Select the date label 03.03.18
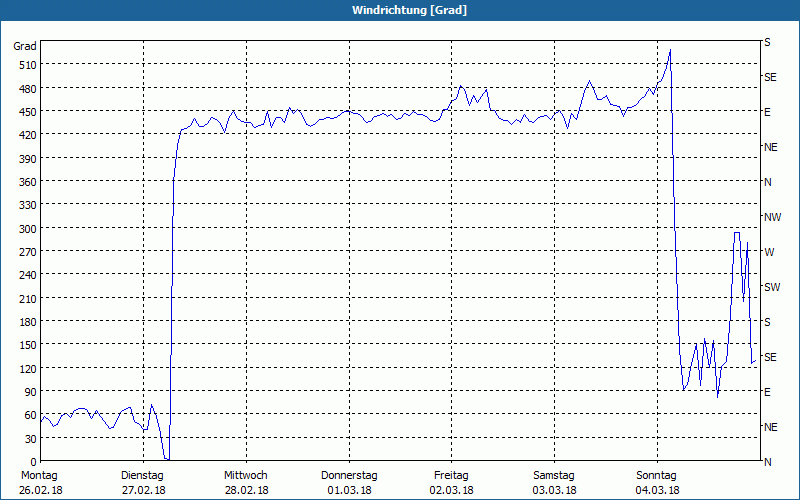The height and width of the screenshot is (500, 800). pos(555,491)
